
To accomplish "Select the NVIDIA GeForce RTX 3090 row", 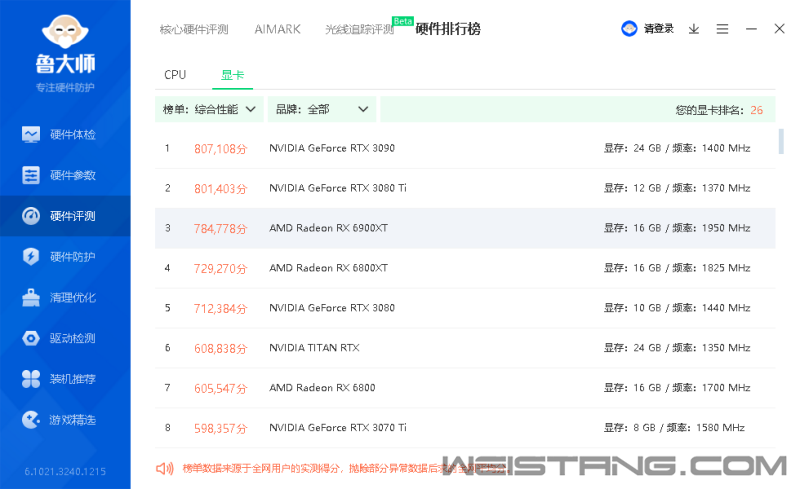I will coord(465,149).
